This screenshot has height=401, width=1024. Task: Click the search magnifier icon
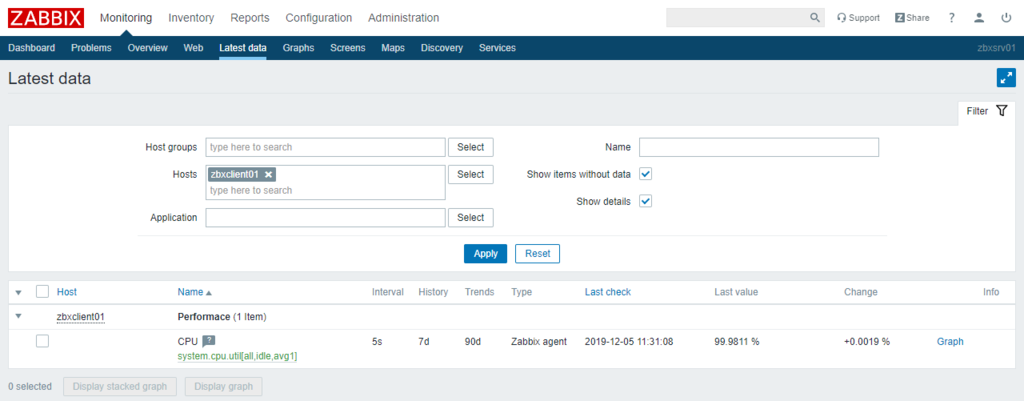815,18
